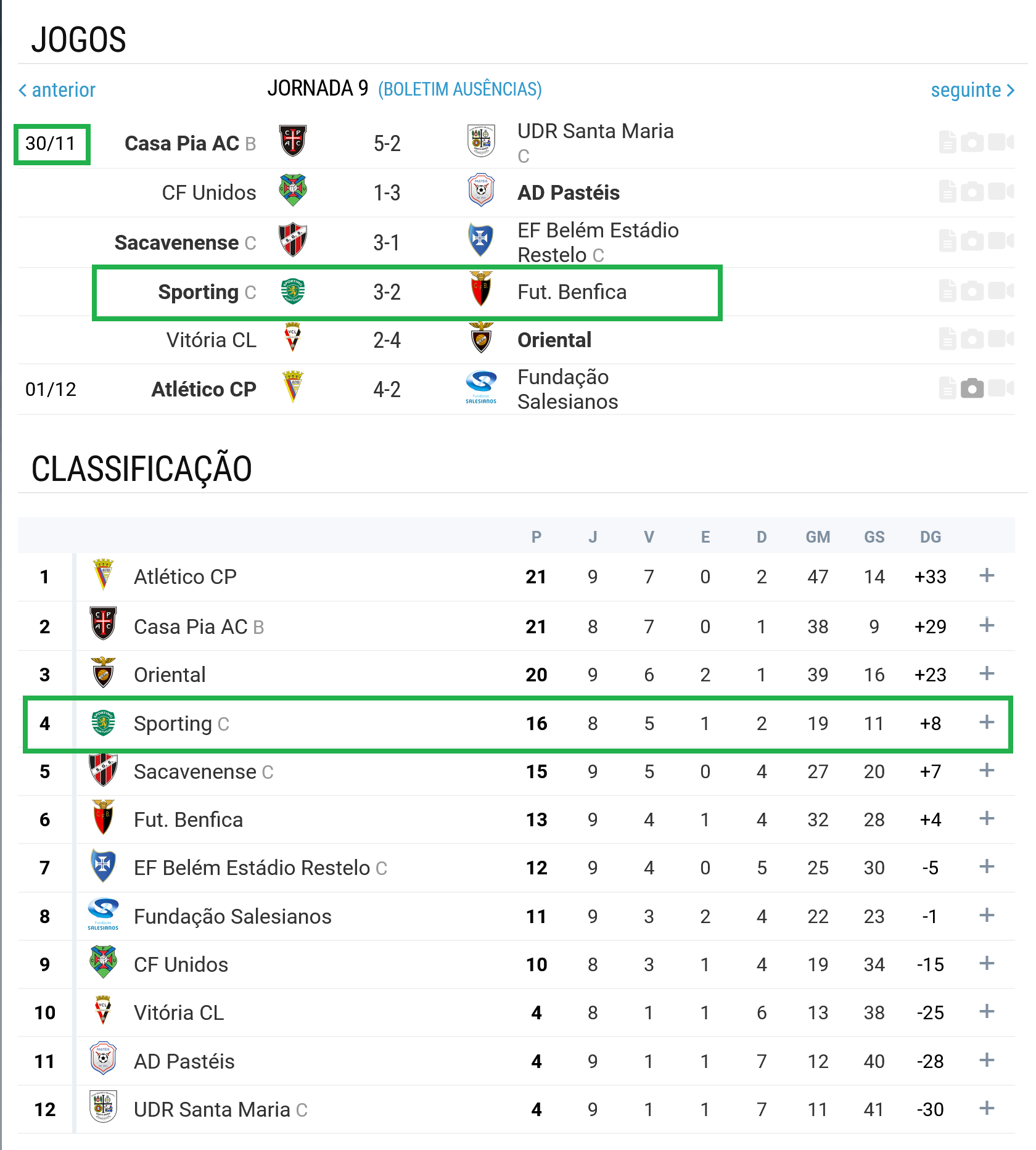Go to next matchday via seguinte
The height and width of the screenshot is (1150, 1036).
click(972, 91)
